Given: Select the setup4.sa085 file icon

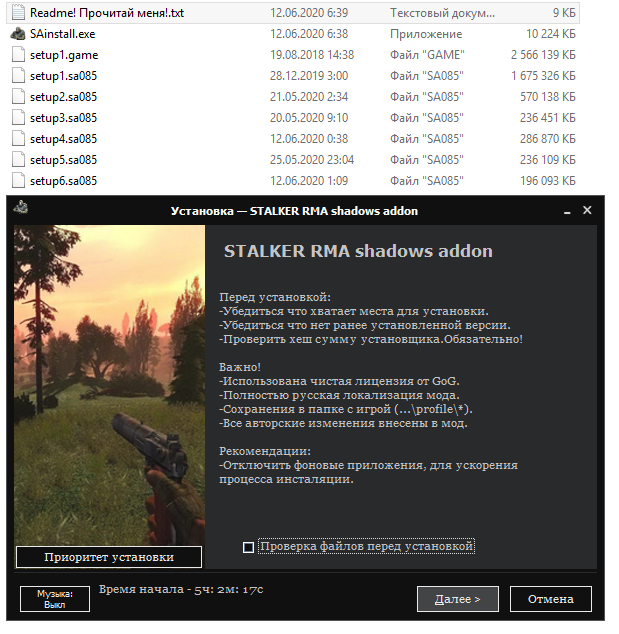Looking at the screenshot, I should pos(18,139).
